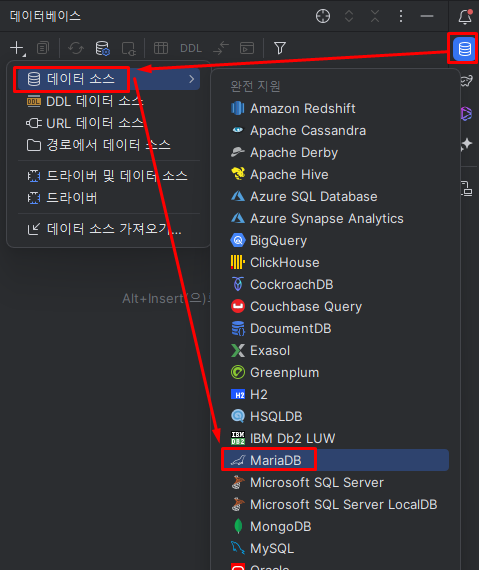
Task: Choose Apache Cassandra data source
Action: click(335, 131)
